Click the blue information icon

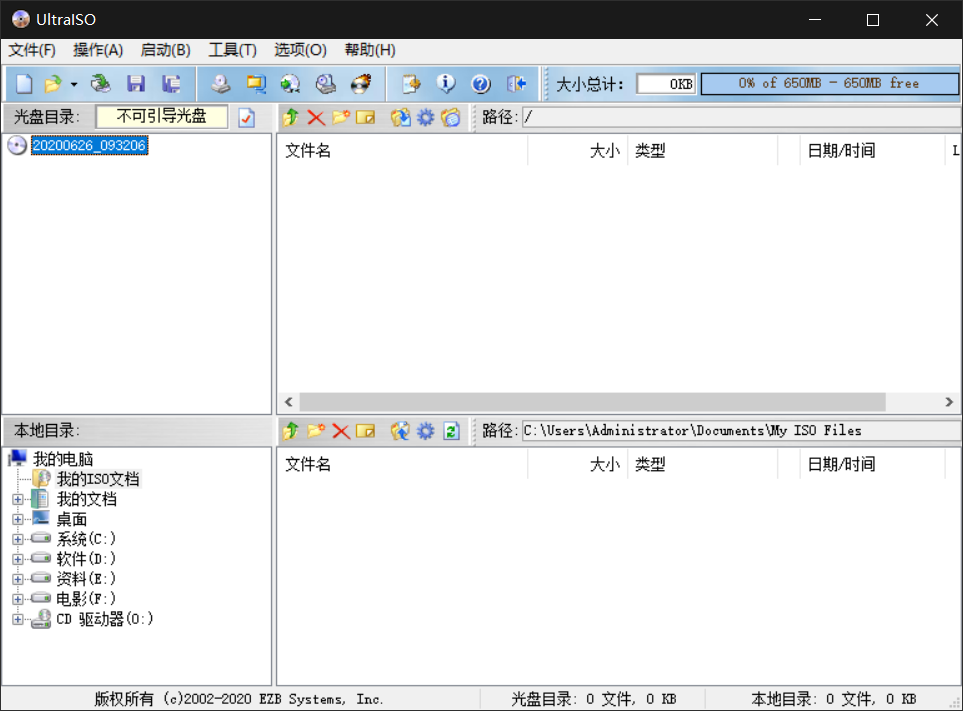click(x=446, y=84)
